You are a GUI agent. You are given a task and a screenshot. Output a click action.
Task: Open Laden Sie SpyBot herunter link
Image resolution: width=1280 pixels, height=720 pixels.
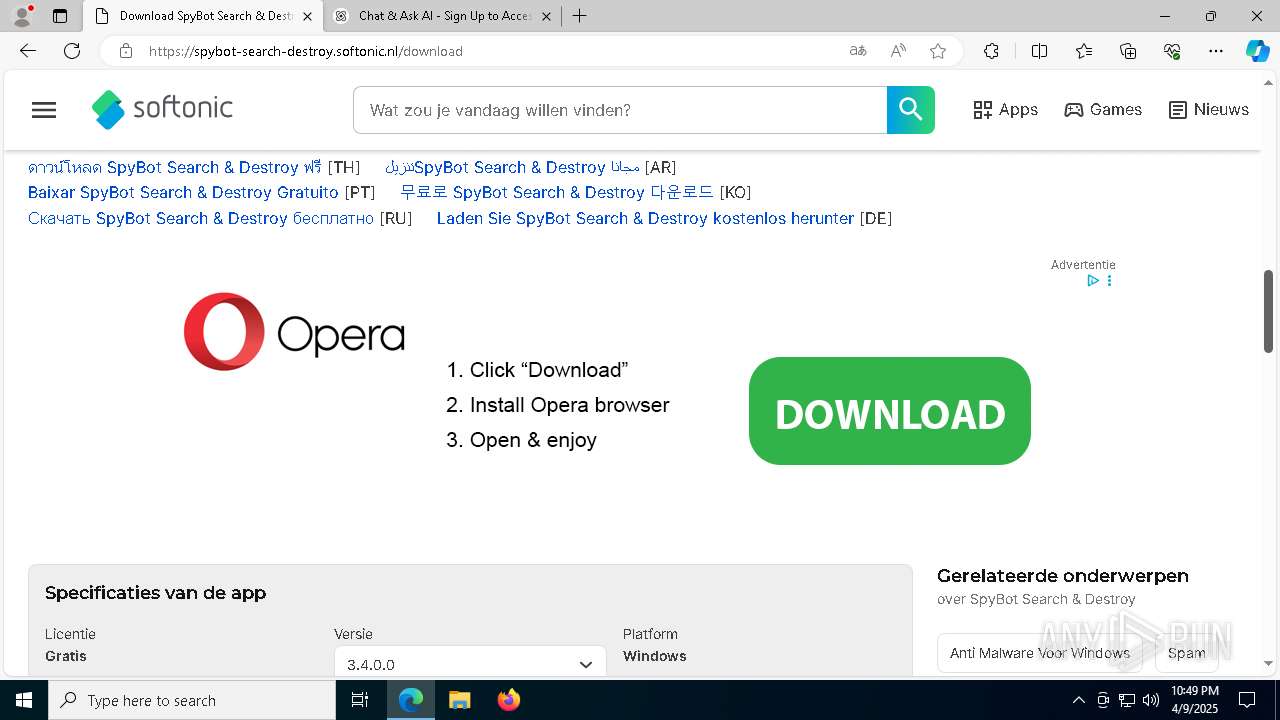[645, 218]
